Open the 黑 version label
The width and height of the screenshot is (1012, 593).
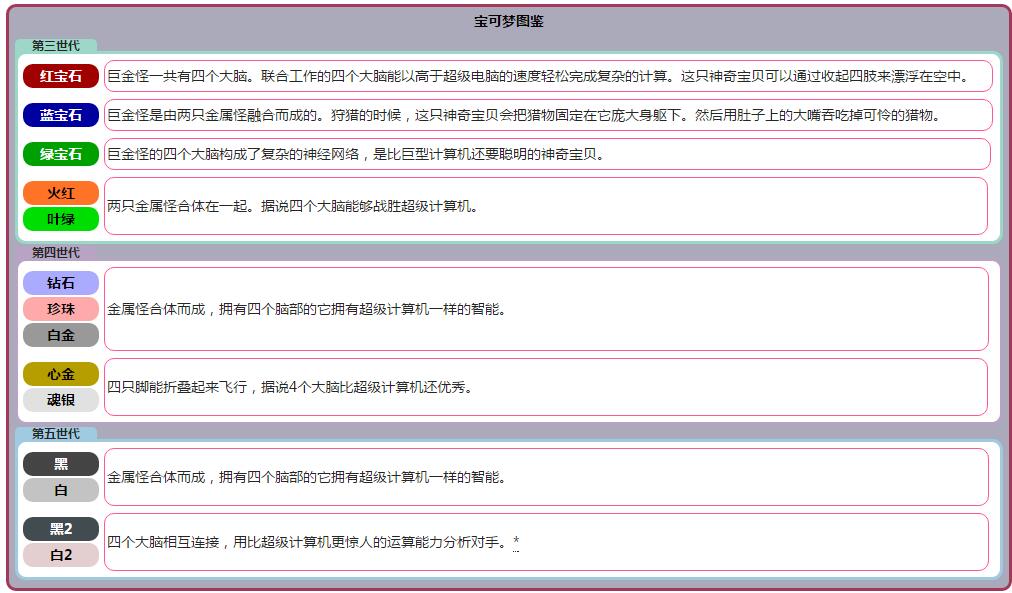[61, 464]
